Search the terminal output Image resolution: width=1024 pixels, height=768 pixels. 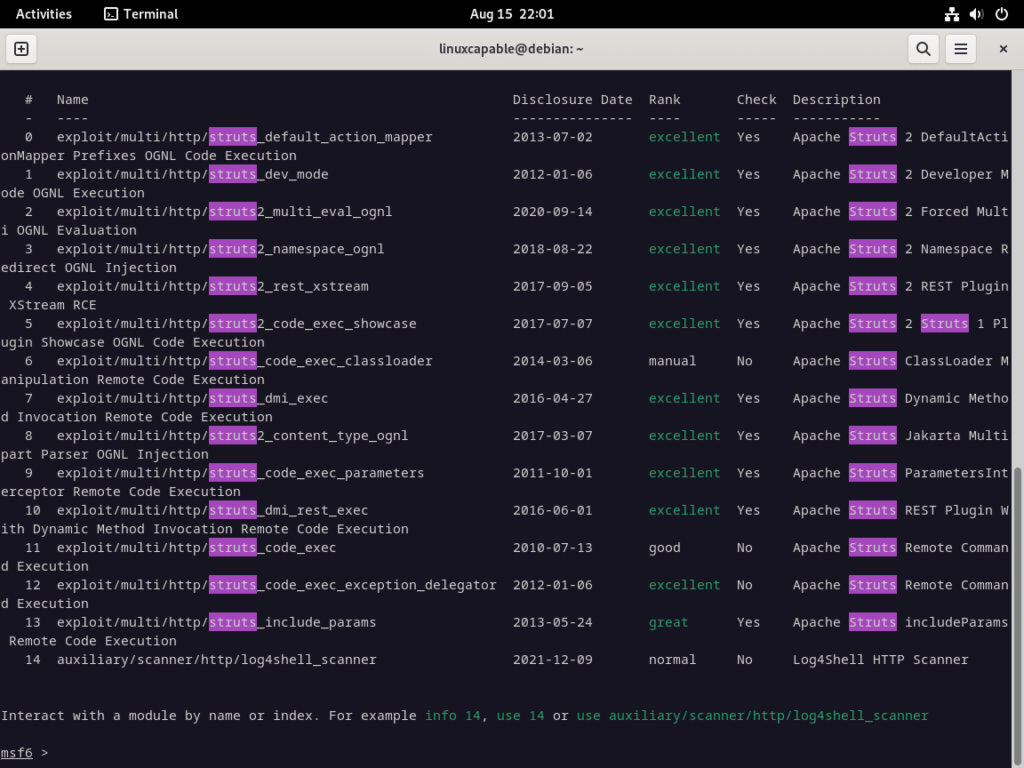(x=923, y=49)
